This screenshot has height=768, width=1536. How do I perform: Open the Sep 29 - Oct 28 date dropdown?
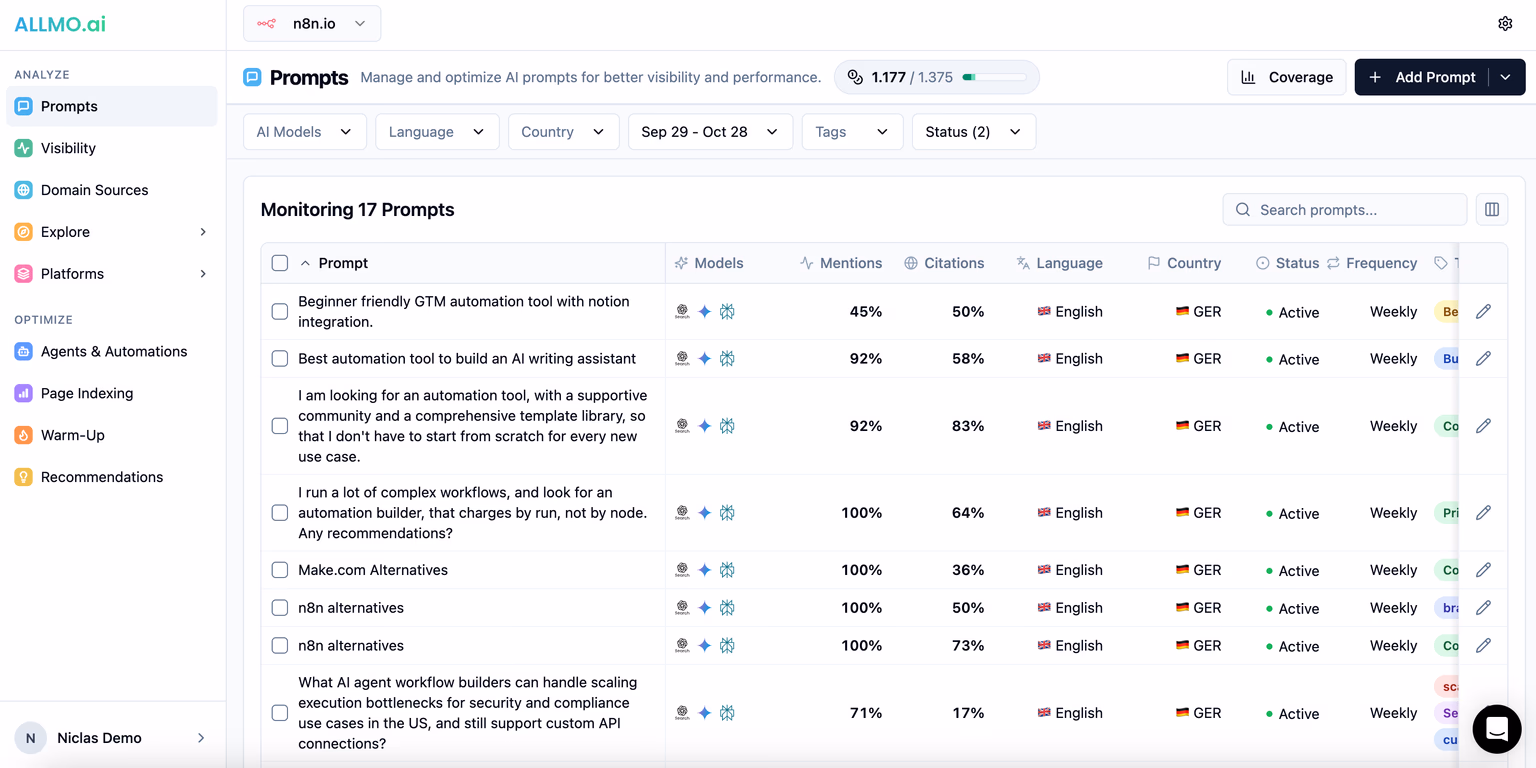pos(710,132)
